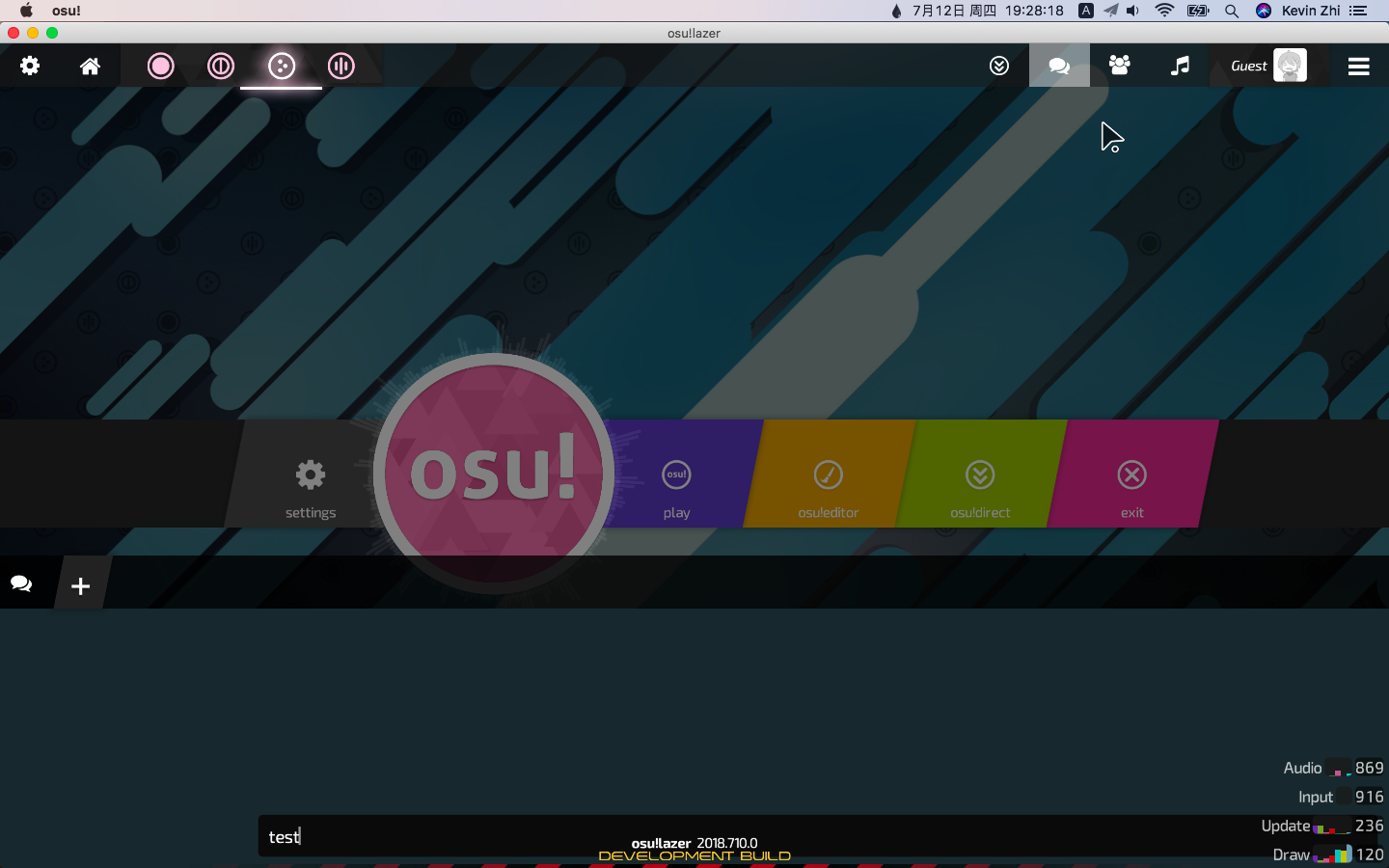Switch to the osu!mania game mode icon
Viewport: 1389px width, 868px height.
point(340,66)
